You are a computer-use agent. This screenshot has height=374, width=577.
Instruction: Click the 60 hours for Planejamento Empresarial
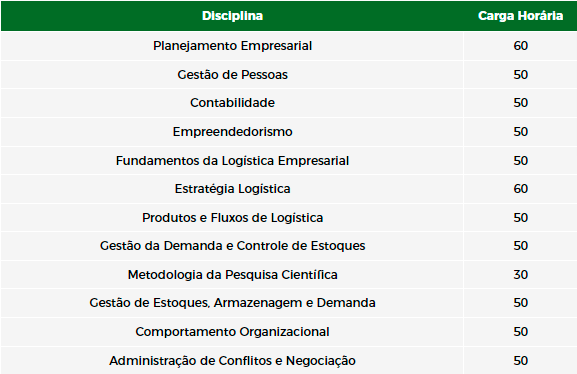(520, 46)
